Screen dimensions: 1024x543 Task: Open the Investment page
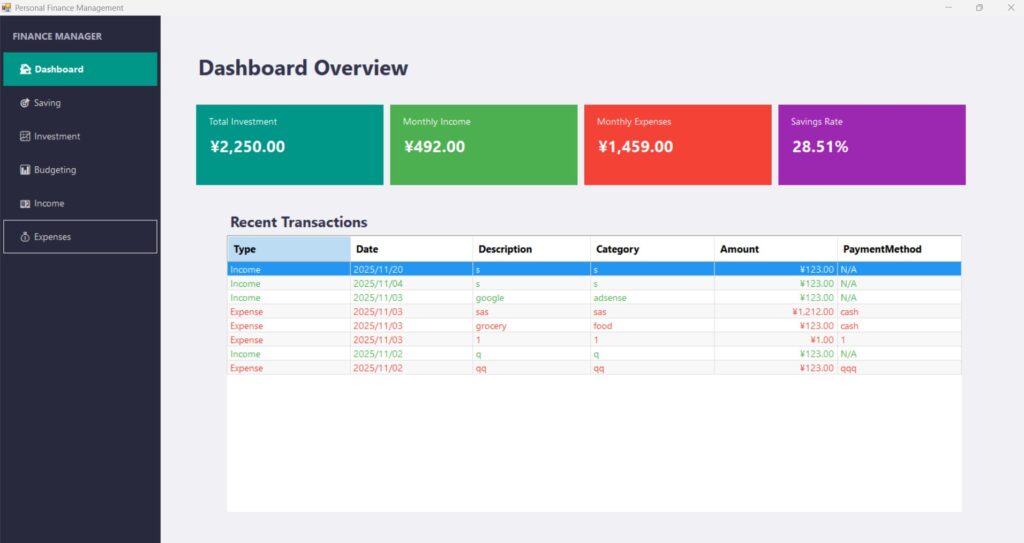(x=80, y=136)
